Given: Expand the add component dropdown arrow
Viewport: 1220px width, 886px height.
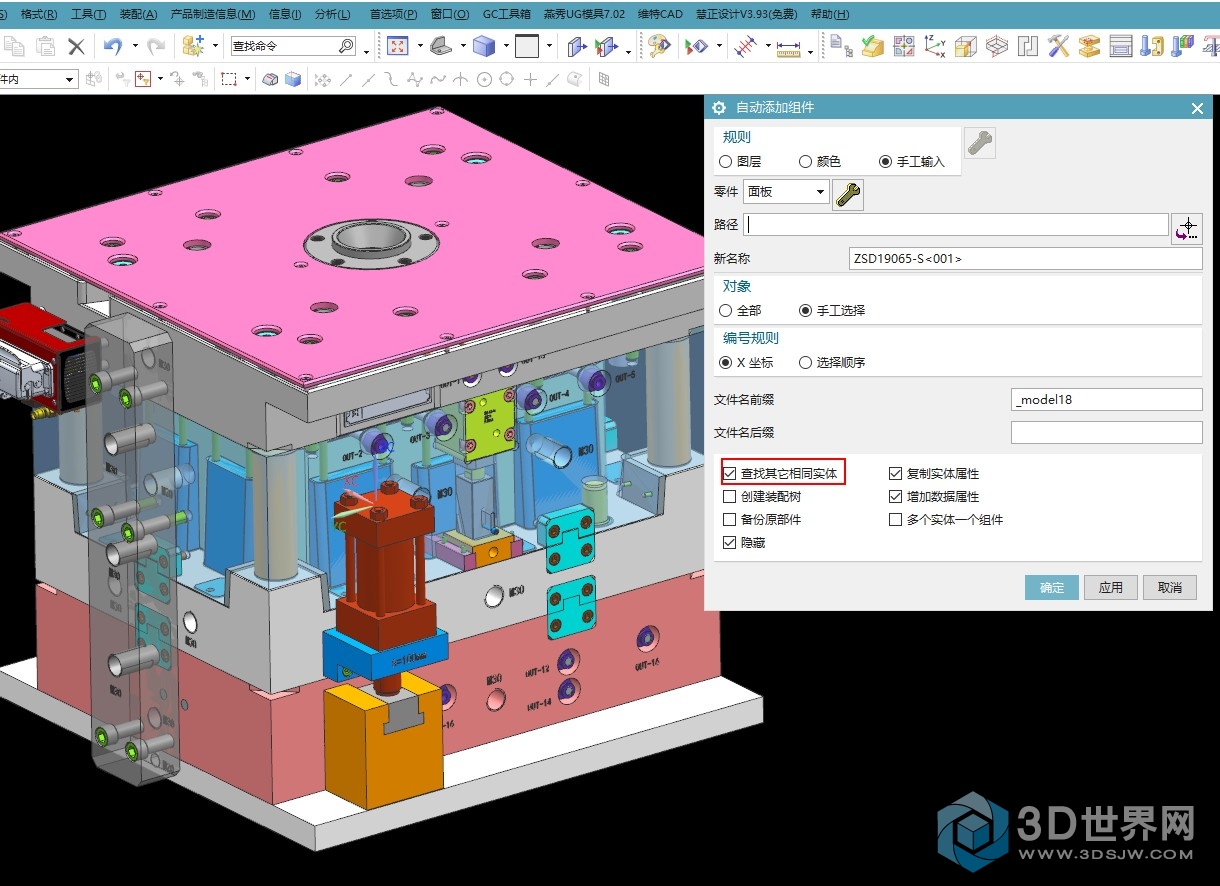Looking at the screenshot, I should 215,46.
